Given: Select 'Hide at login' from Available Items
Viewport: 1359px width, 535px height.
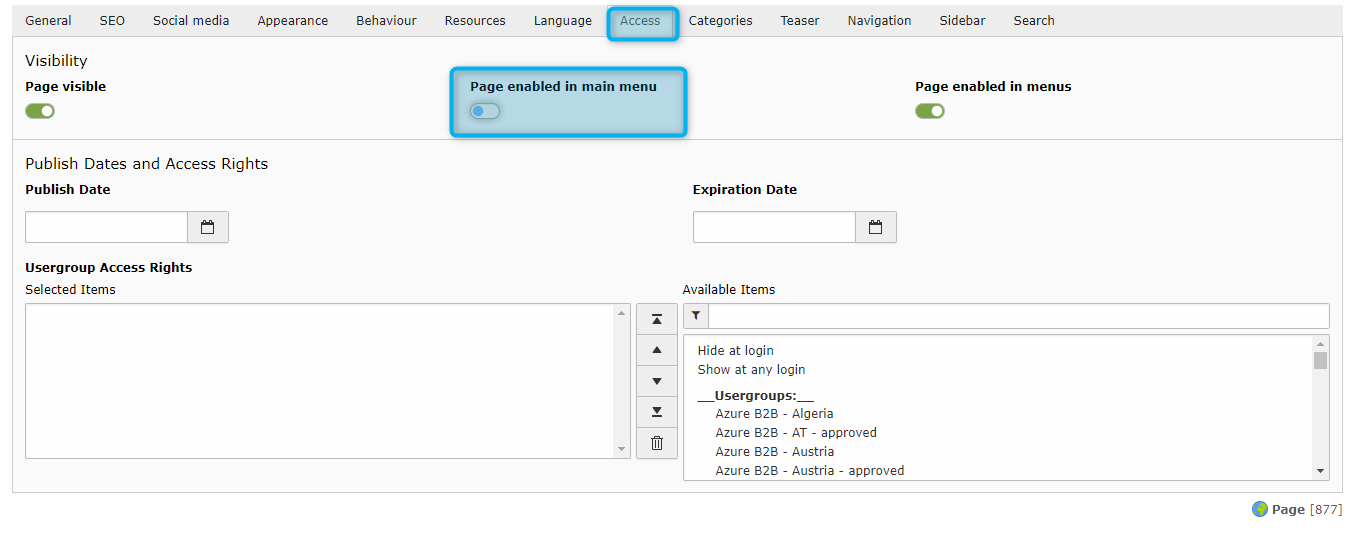Looking at the screenshot, I should 736,351.
